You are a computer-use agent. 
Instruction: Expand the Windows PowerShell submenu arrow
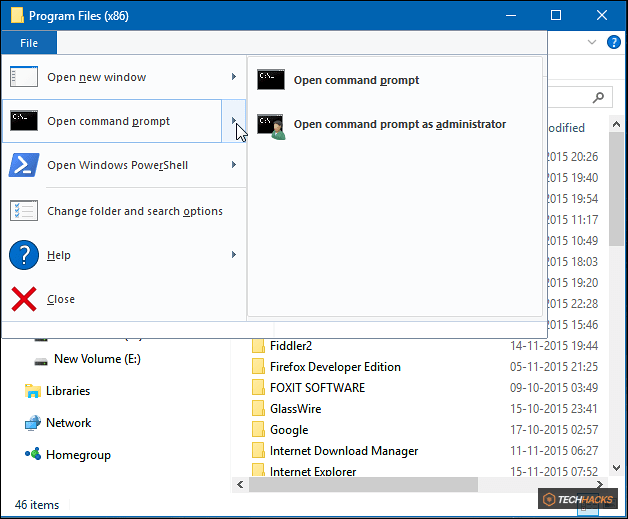coord(234,165)
